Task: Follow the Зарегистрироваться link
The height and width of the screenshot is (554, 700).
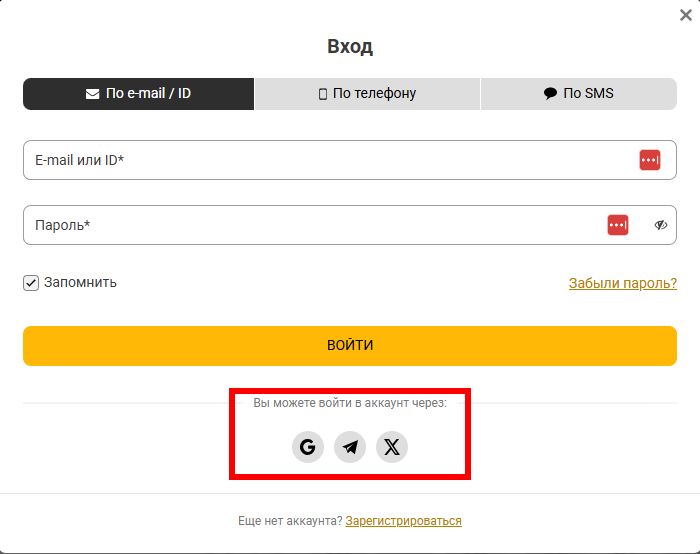Action: [403, 521]
